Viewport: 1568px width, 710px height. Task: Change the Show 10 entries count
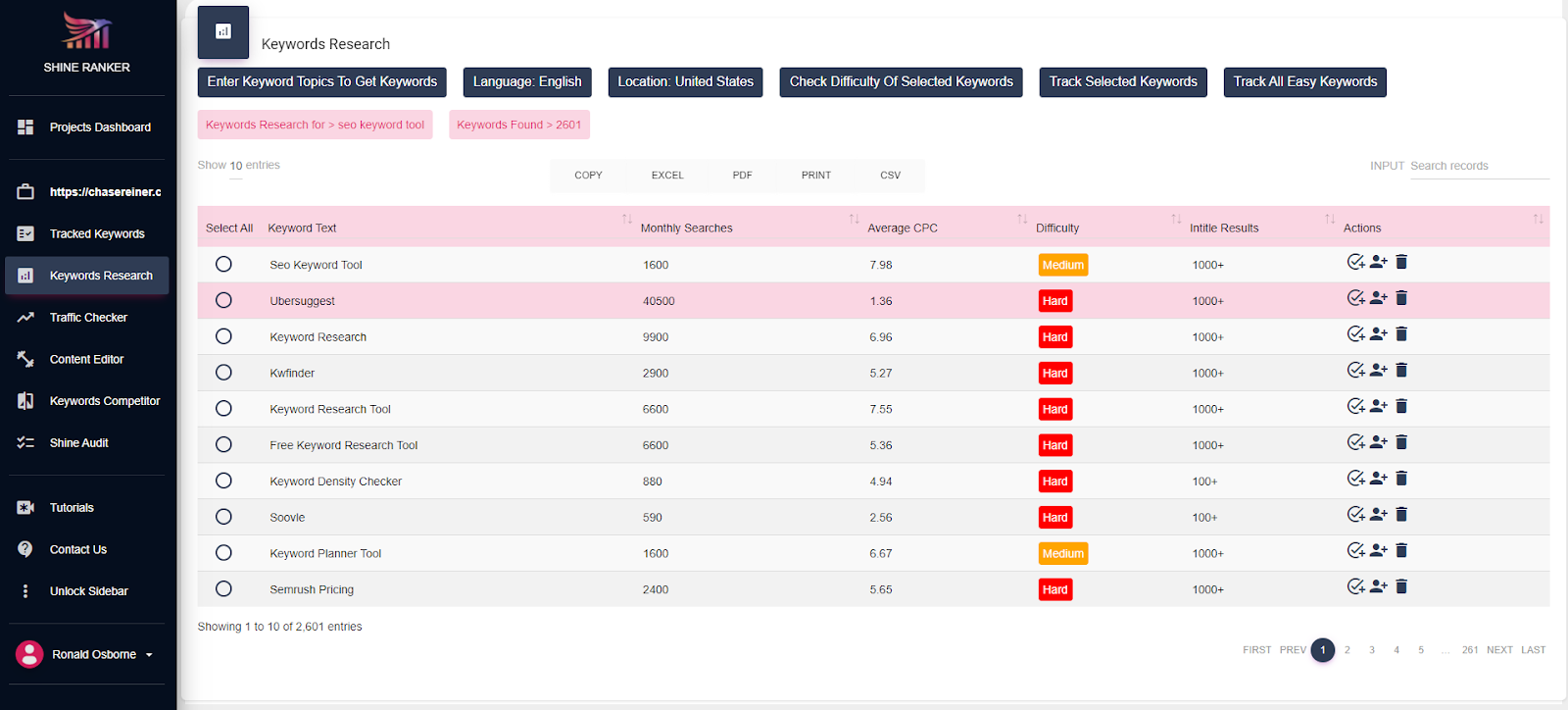click(x=236, y=166)
